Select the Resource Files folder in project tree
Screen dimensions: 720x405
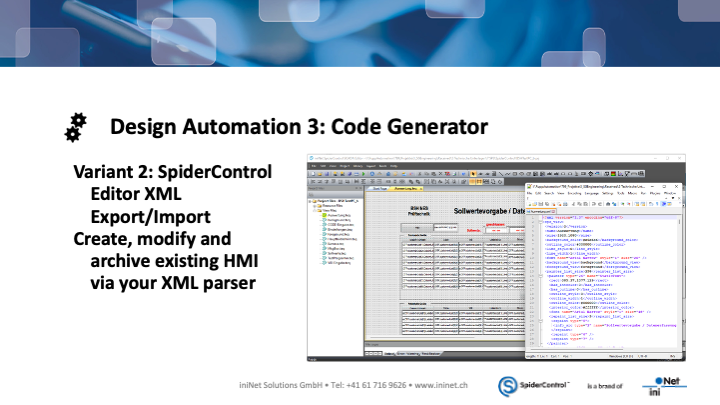[x=331, y=206]
